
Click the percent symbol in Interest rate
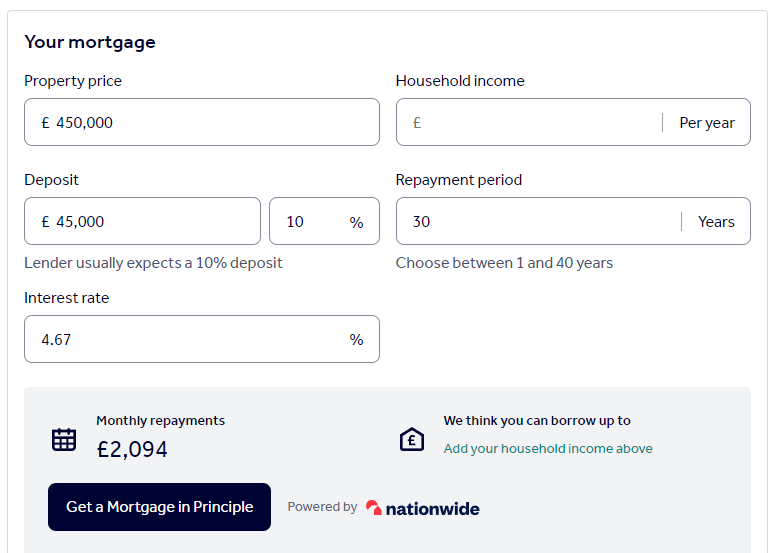tap(356, 340)
